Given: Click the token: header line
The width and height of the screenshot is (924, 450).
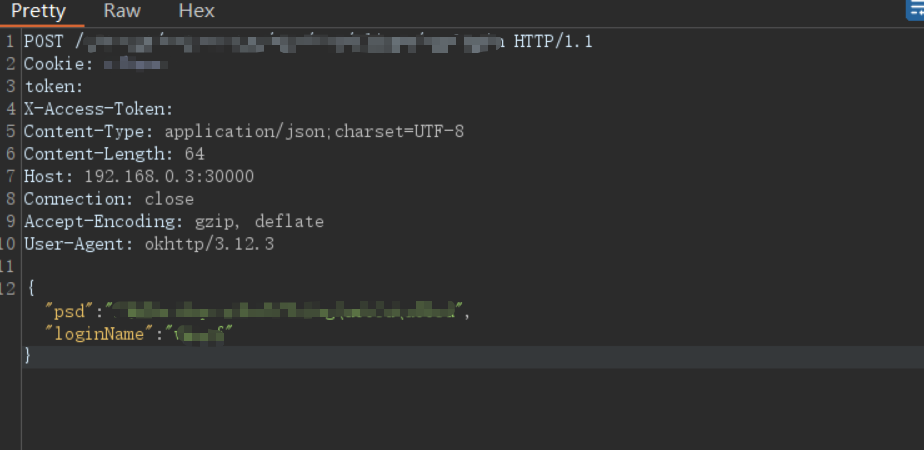Looking at the screenshot, I should tap(54, 87).
